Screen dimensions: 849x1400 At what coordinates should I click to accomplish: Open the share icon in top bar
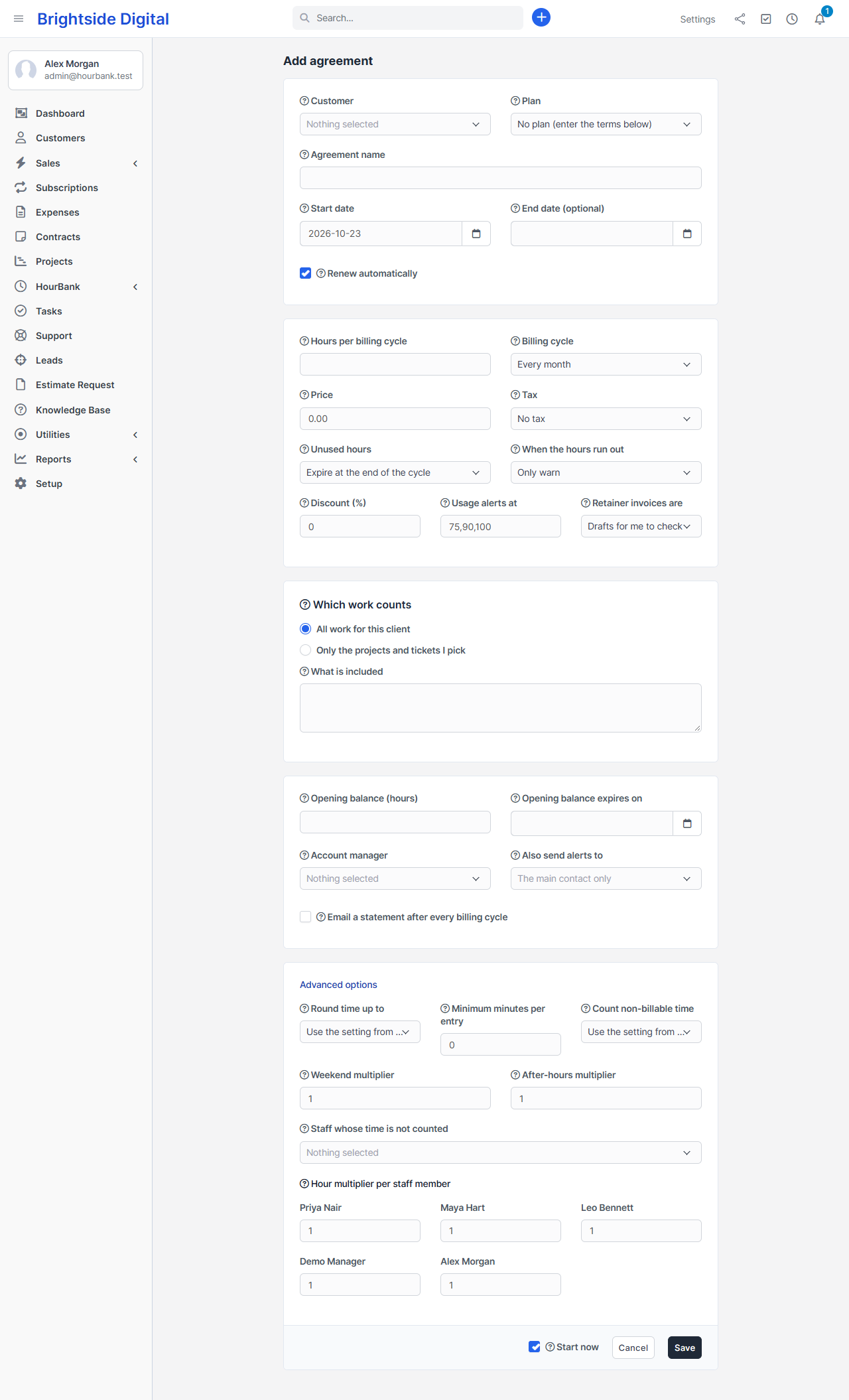coord(740,19)
